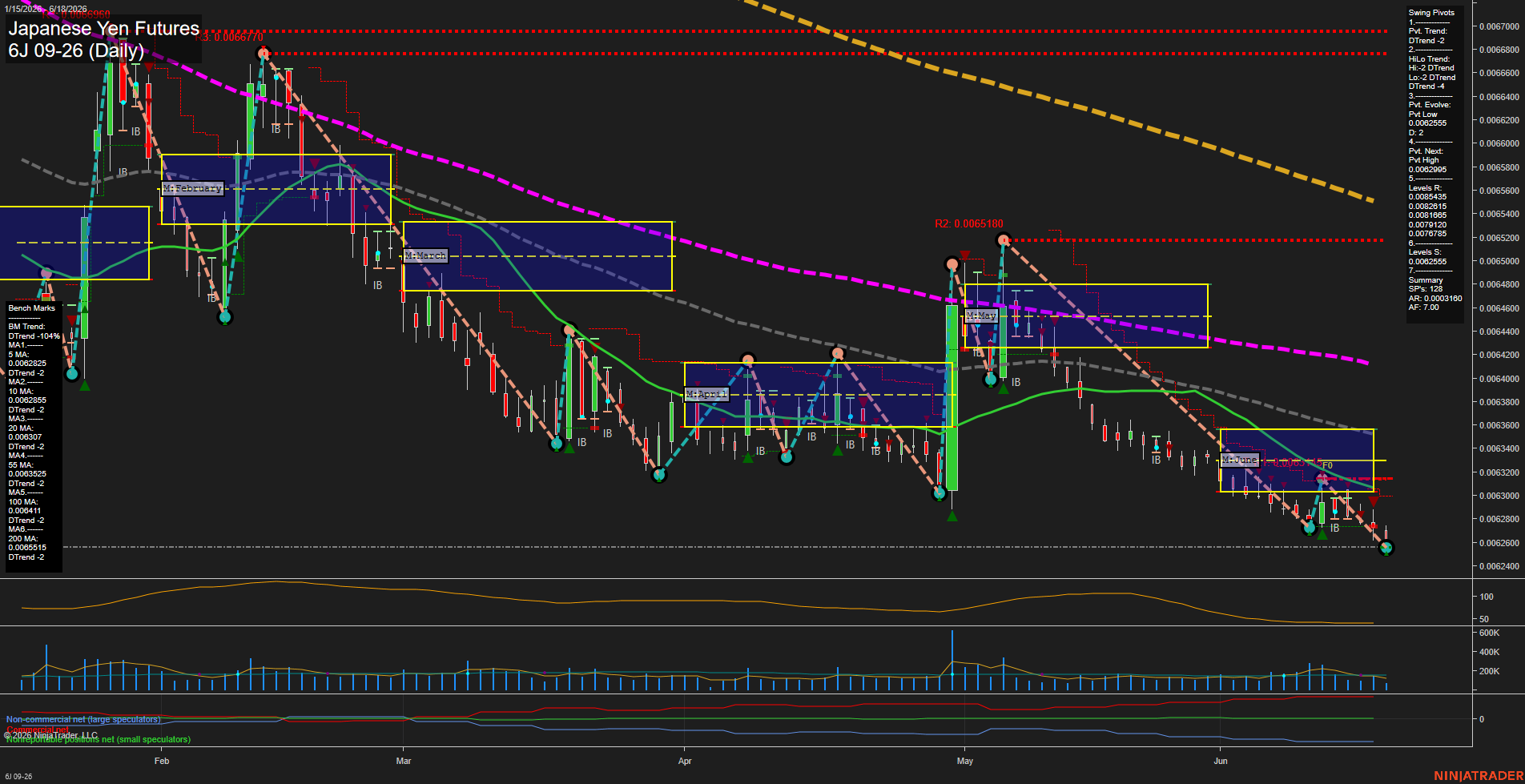Click the Pvt. Next: entry
Screen dimensions: 1525x784
click(x=1426, y=151)
